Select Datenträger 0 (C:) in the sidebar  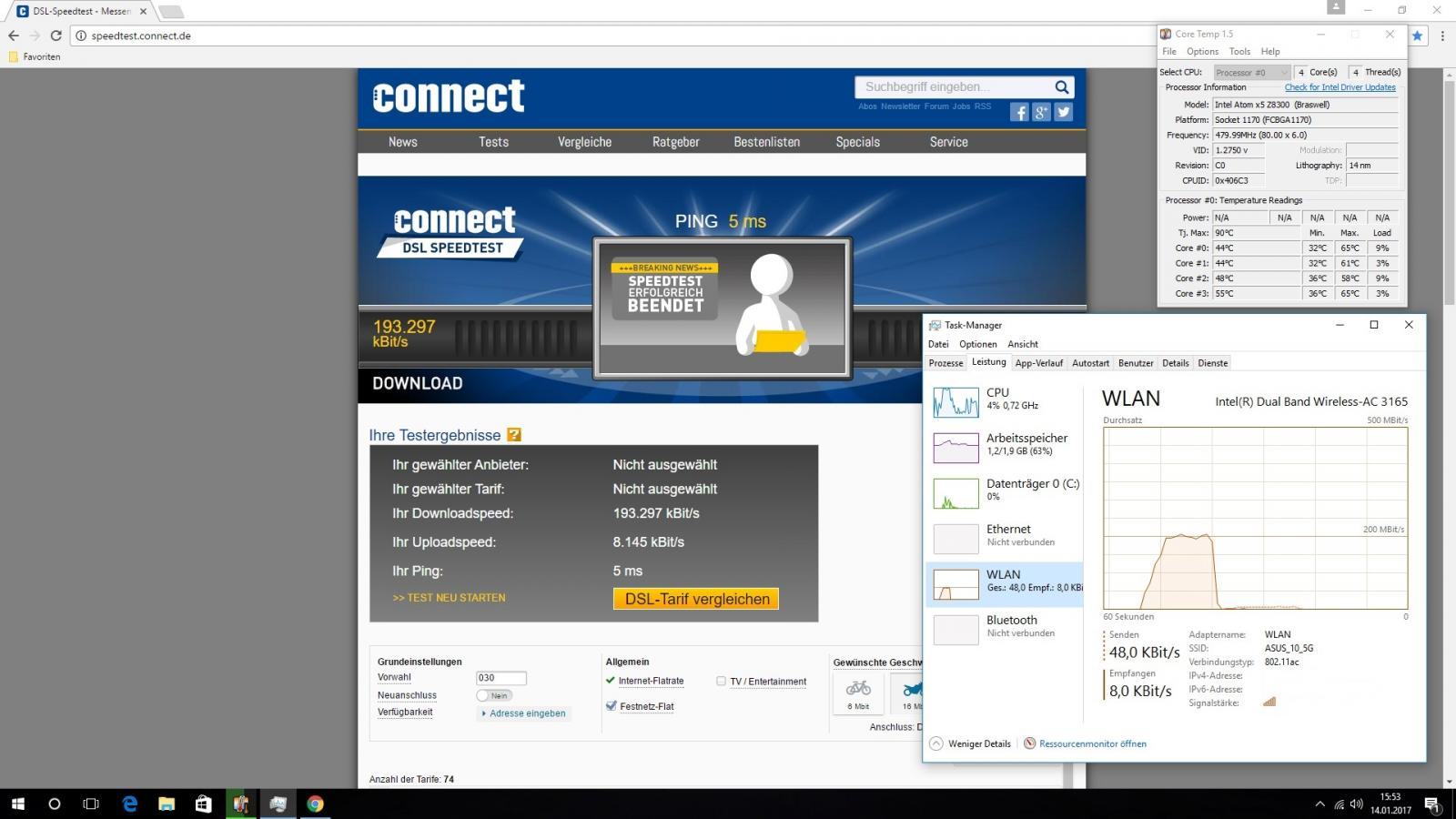[x=1005, y=492]
